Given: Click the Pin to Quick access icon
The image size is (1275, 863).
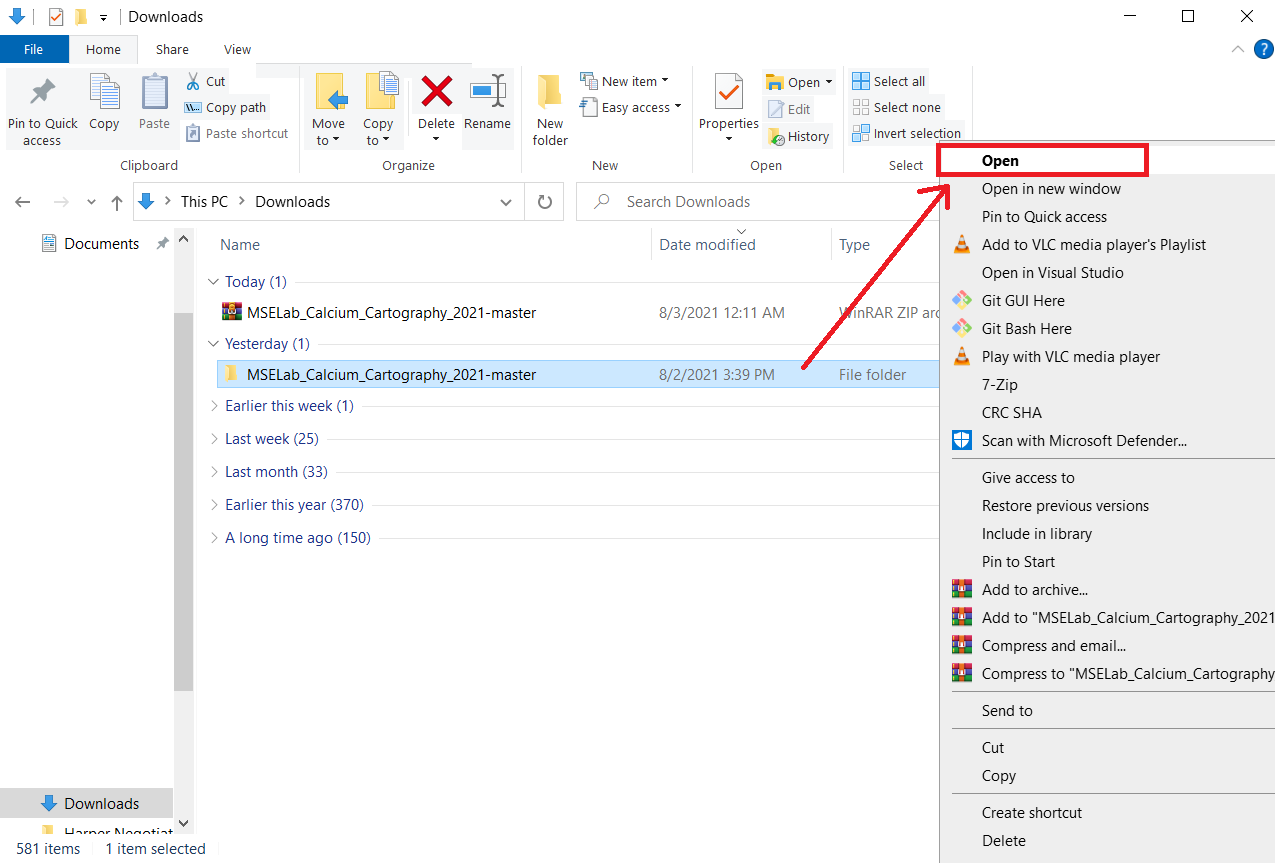Looking at the screenshot, I should tap(42, 93).
